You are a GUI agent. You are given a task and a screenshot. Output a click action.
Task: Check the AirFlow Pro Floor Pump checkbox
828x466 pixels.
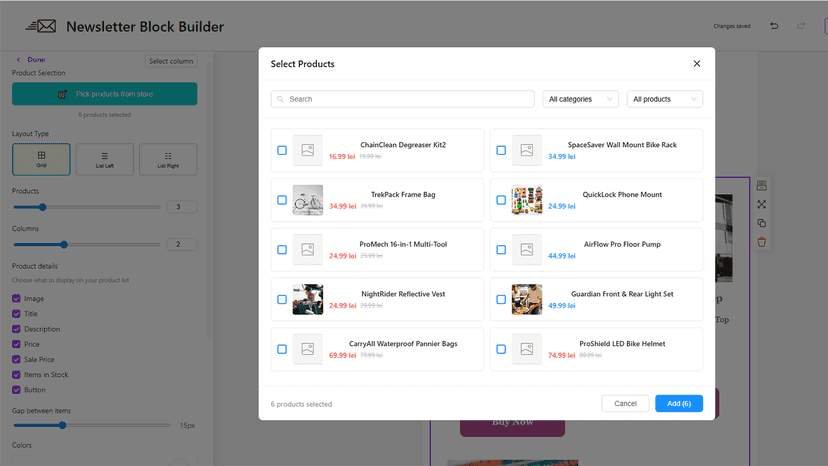[x=501, y=249]
